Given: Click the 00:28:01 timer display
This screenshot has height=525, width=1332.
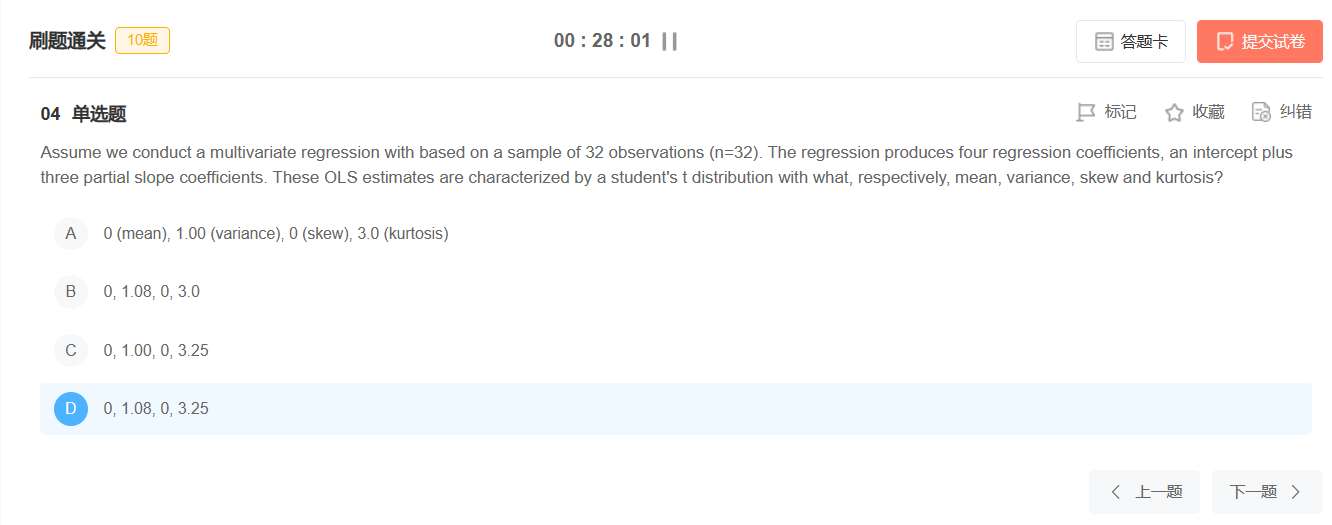Looking at the screenshot, I should click(x=602, y=41).
